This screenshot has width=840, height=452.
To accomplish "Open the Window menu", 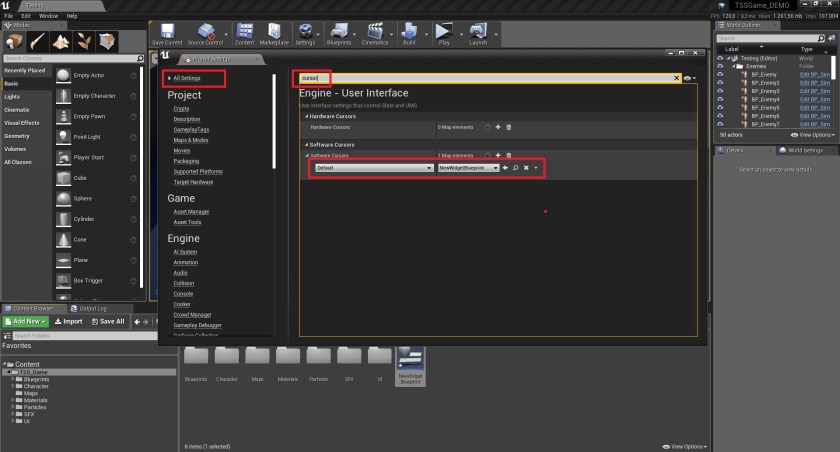I will point(48,16).
